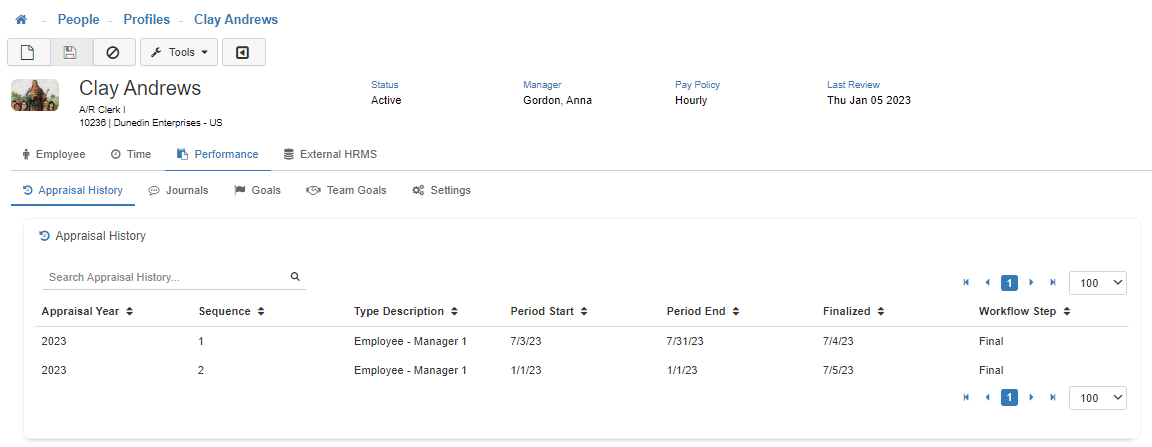Open the Tools dropdown menu
Screen dimensions: 1152x447
click(x=178, y=52)
